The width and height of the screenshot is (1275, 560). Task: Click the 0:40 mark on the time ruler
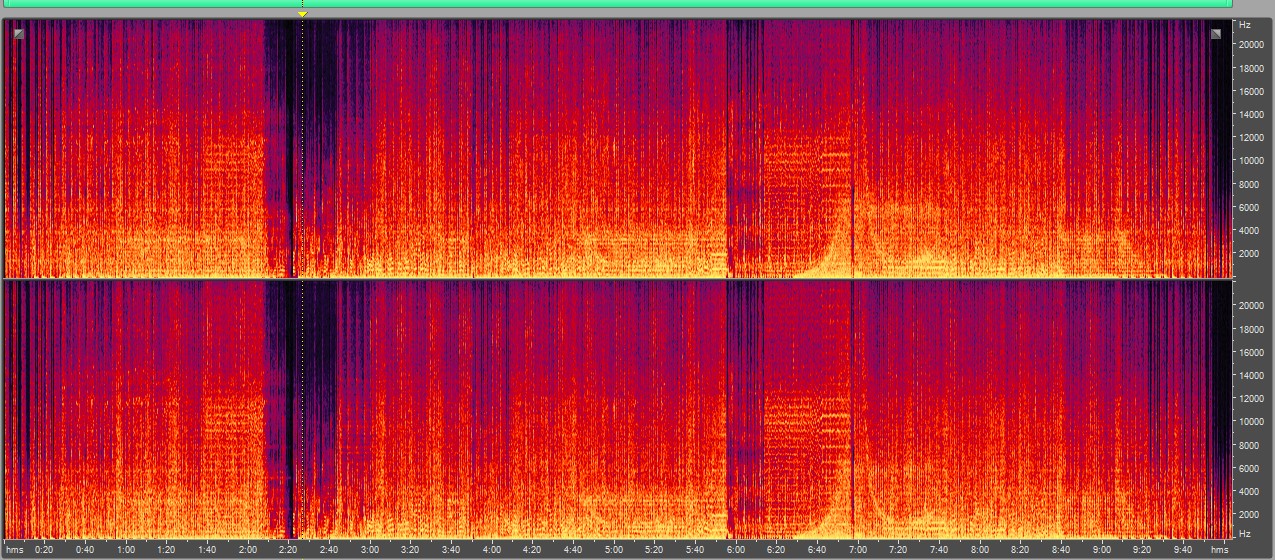[85, 550]
